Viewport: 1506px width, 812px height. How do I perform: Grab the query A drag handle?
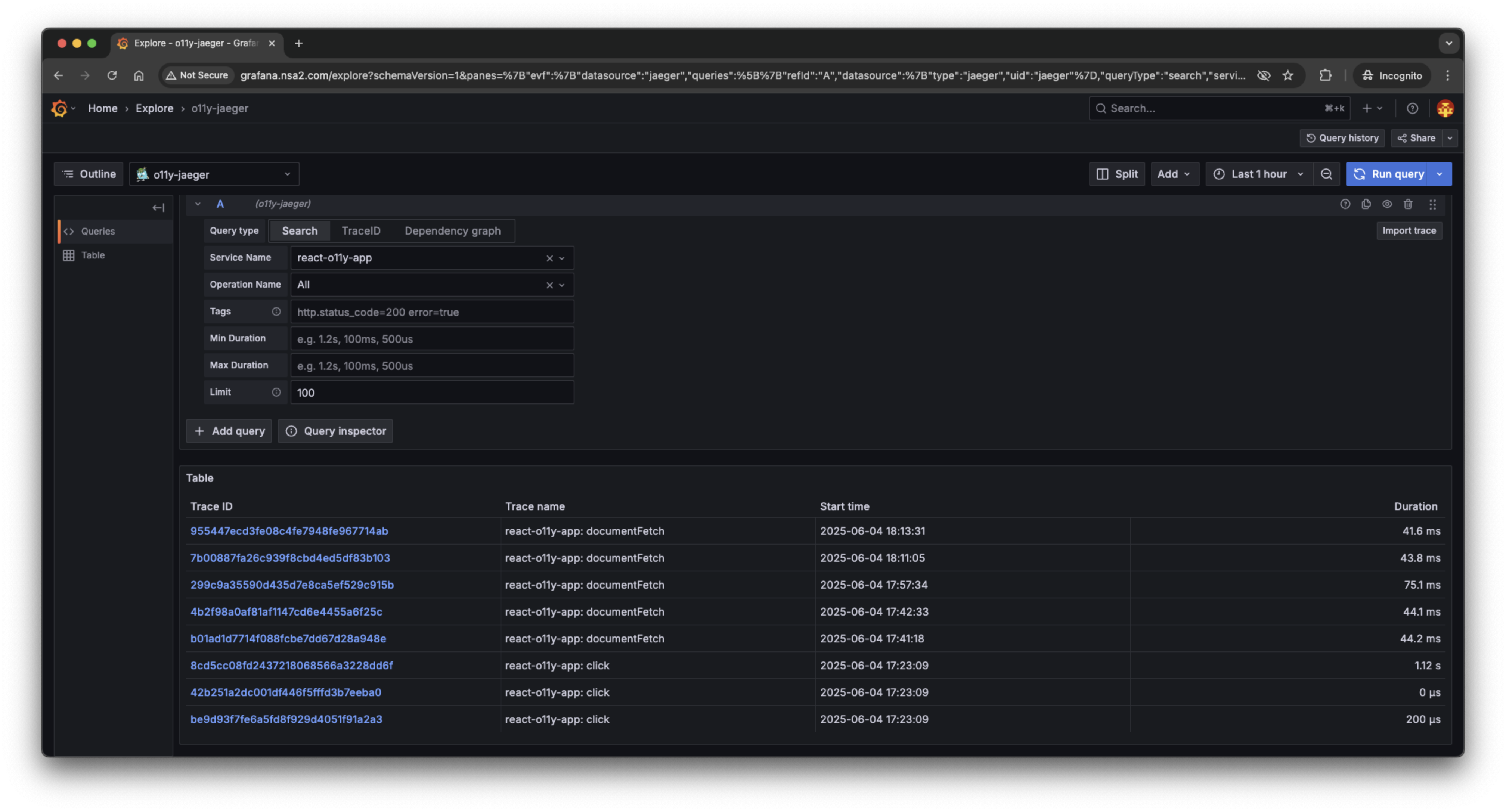click(1432, 204)
